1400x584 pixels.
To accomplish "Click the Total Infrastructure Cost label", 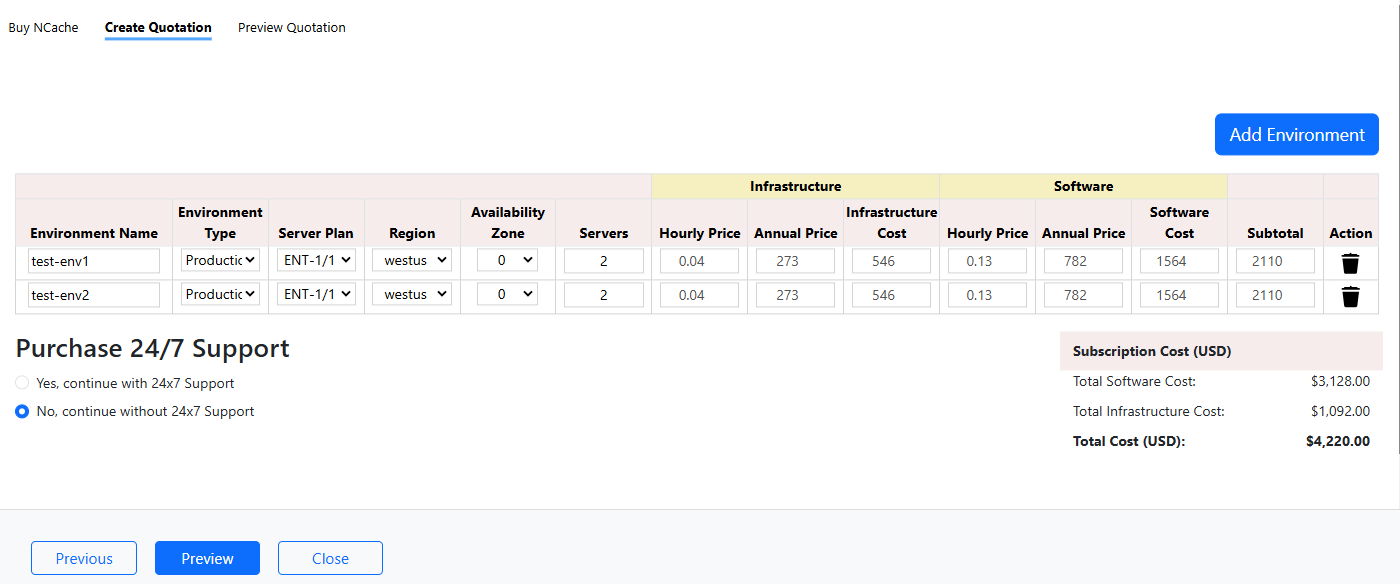I will (x=1148, y=411).
